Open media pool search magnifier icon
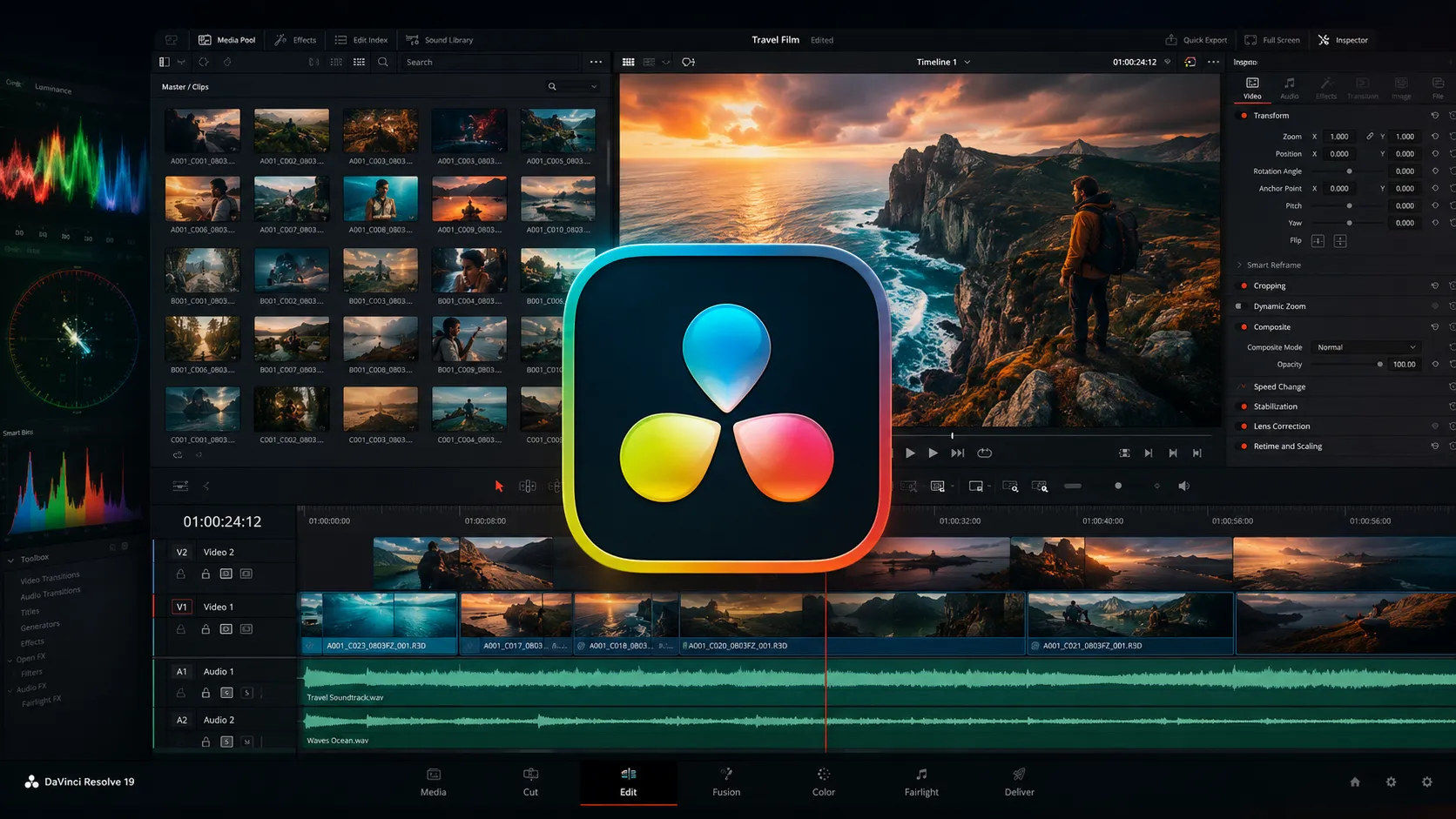 (x=383, y=62)
